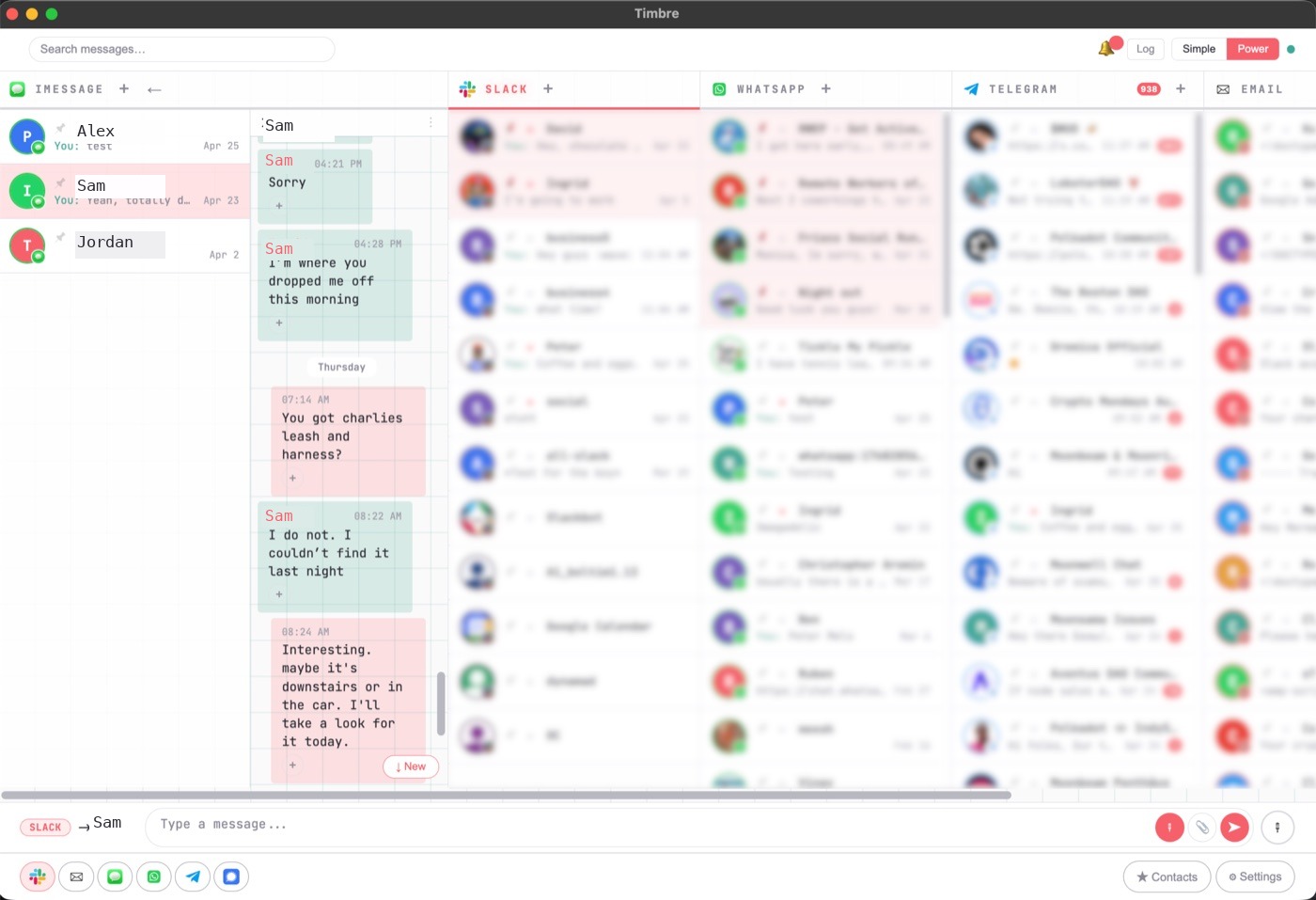Open the Log panel
This screenshot has height=900, width=1316.
(1145, 49)
